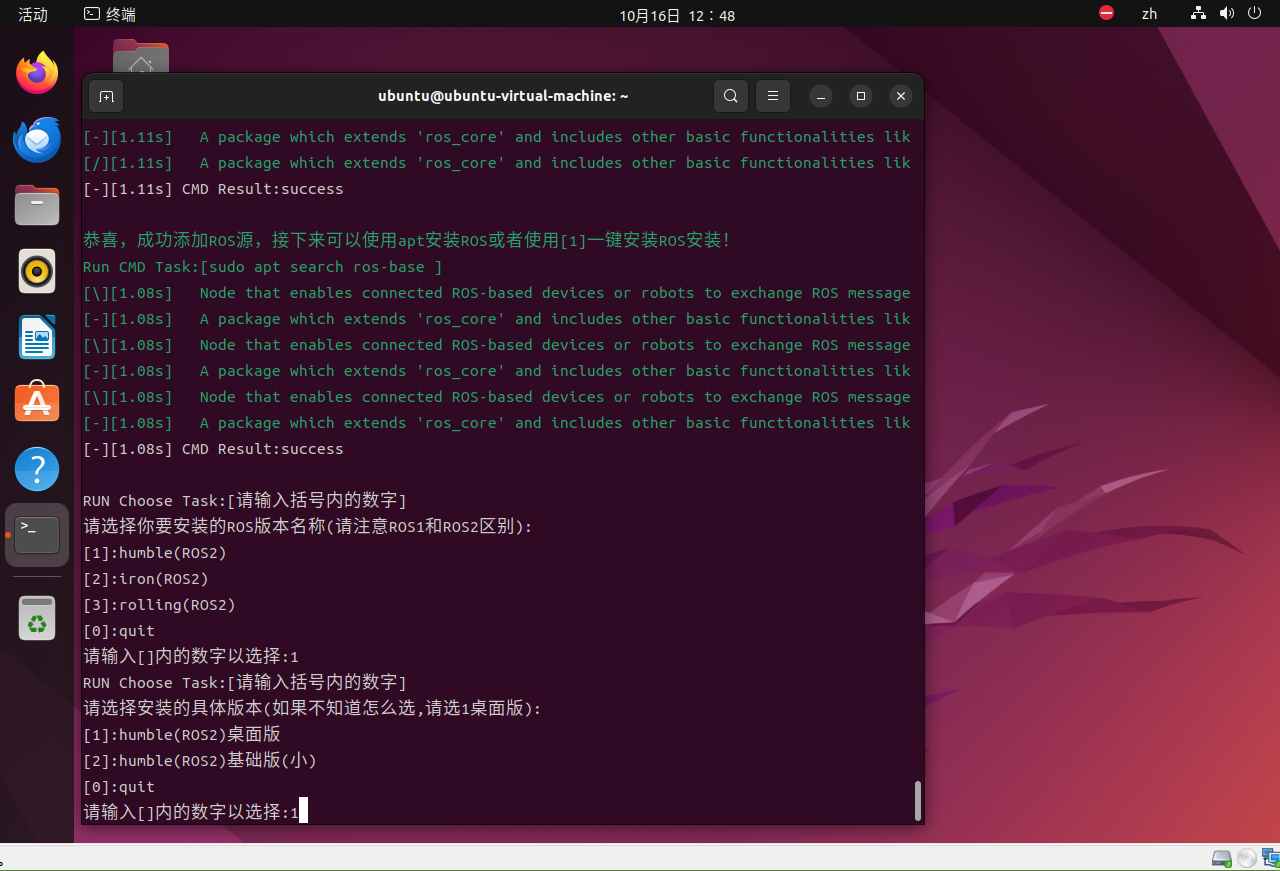1280x871 pixels.
Task: Launch Ubuntu Software center
Action: click(36, 402)
